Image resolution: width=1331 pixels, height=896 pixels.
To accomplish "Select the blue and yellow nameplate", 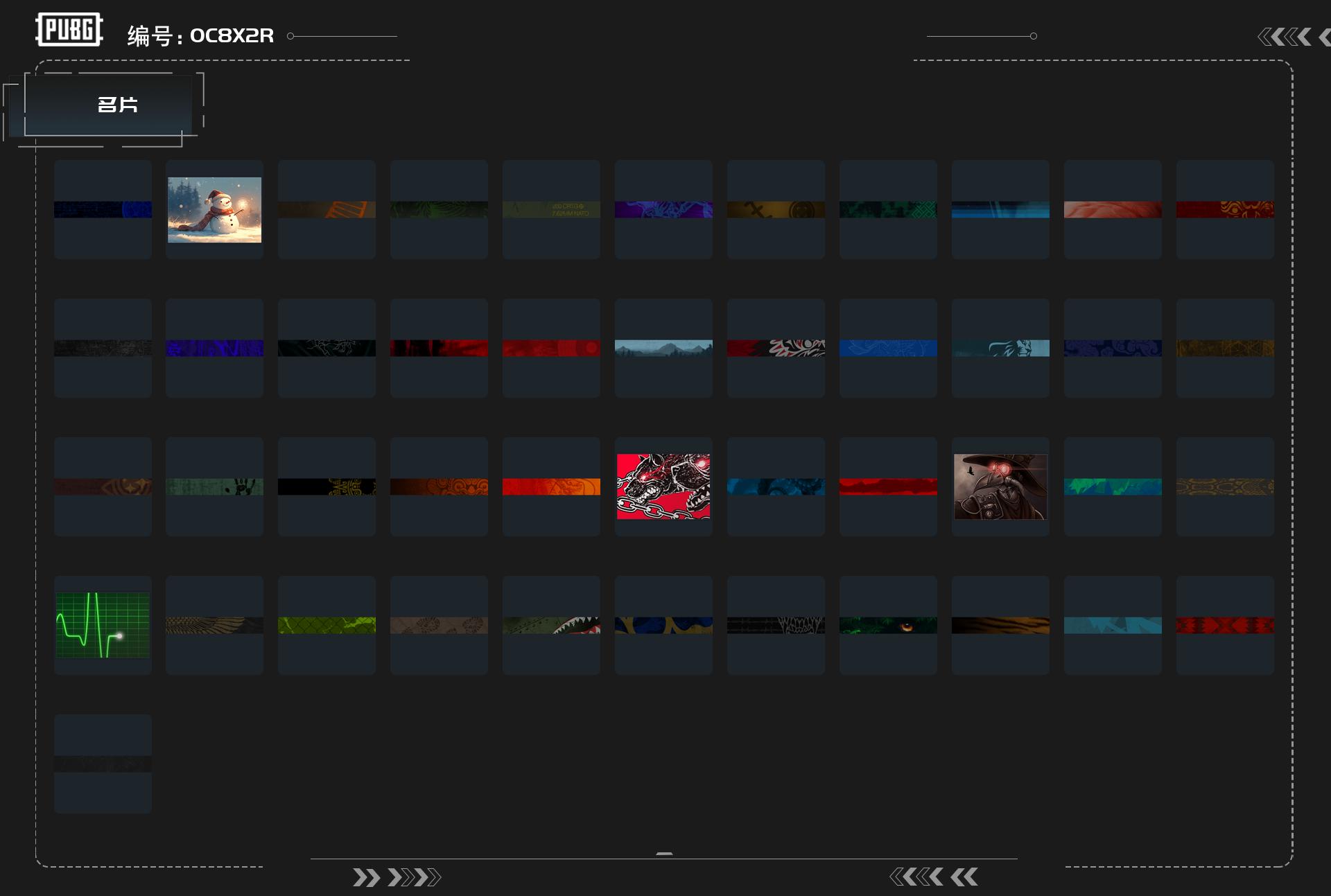I will coord(663,625).
